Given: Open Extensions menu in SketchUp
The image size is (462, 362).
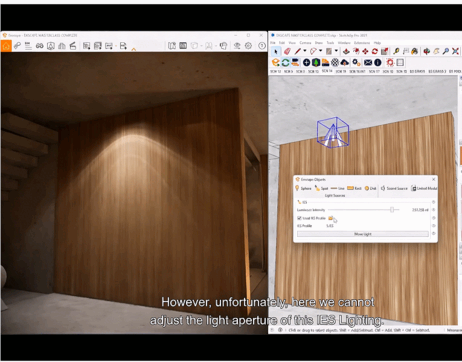Looking at the screenshot, I should 362,43.
